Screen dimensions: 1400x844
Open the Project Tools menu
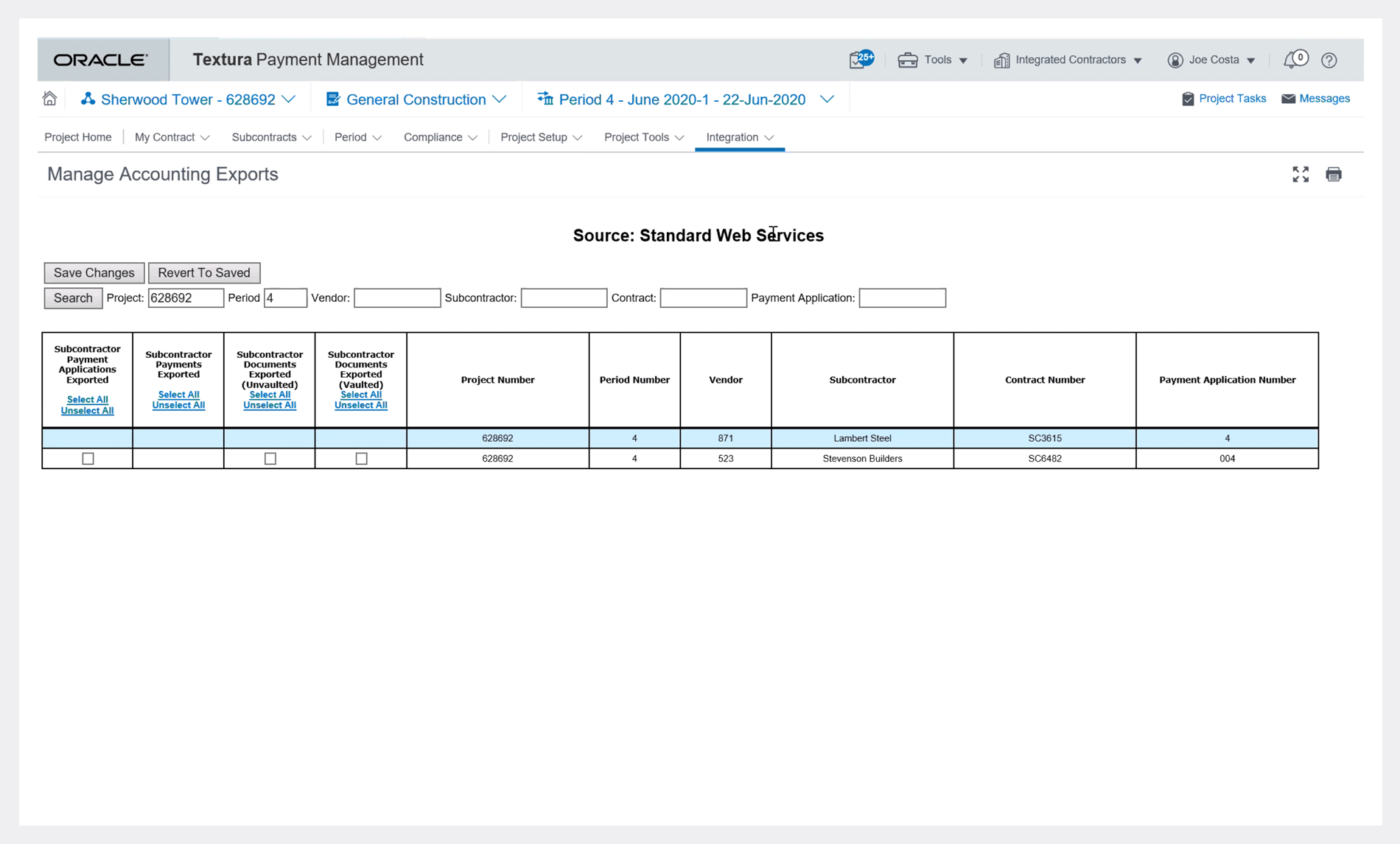click(x=645, y=138)
